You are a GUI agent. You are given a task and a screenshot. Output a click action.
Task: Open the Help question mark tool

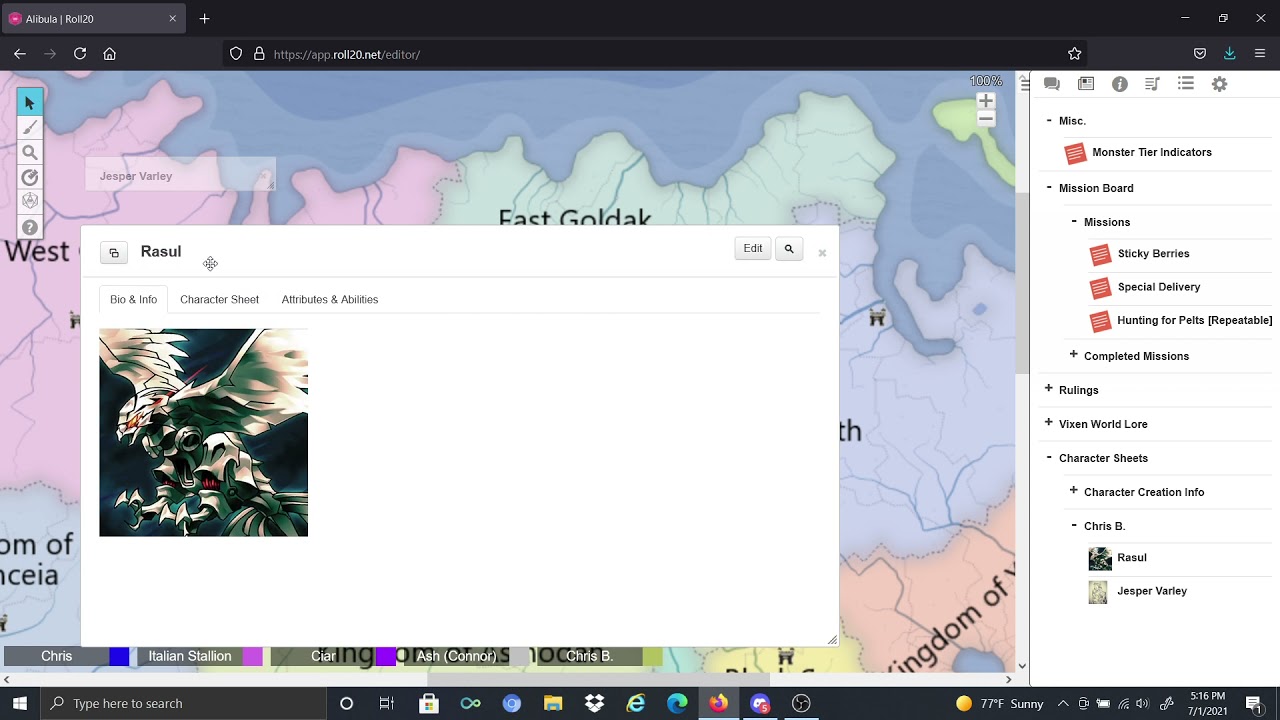30,227
